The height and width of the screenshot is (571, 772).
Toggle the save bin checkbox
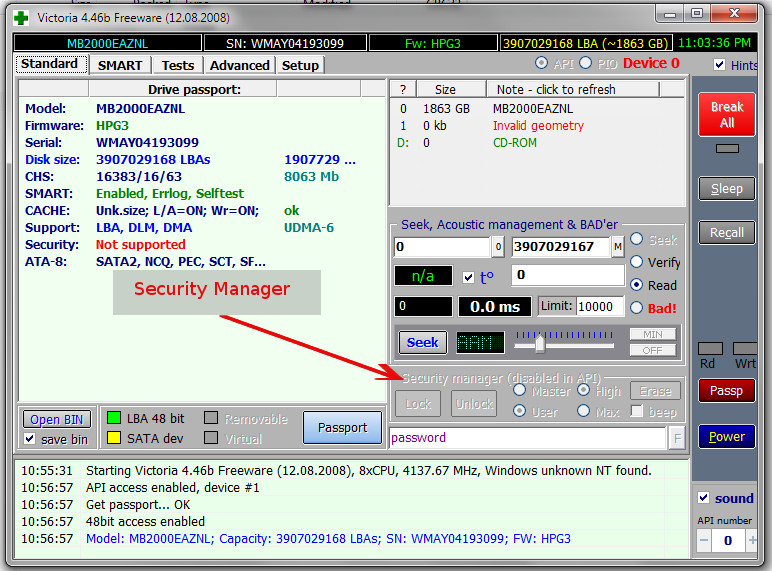[31, 439]
